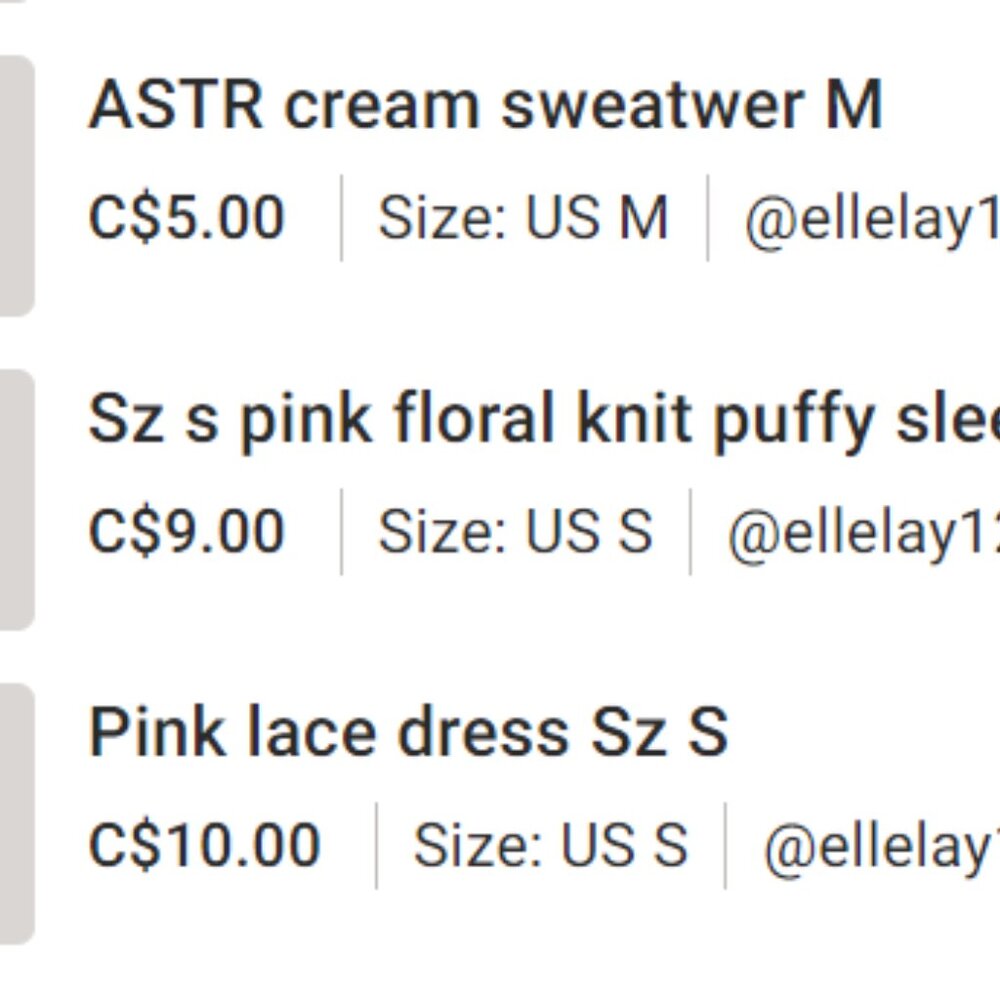Click the C$5.00 price label
This screenshot has height=1000, width=1000.
[185, 216]
